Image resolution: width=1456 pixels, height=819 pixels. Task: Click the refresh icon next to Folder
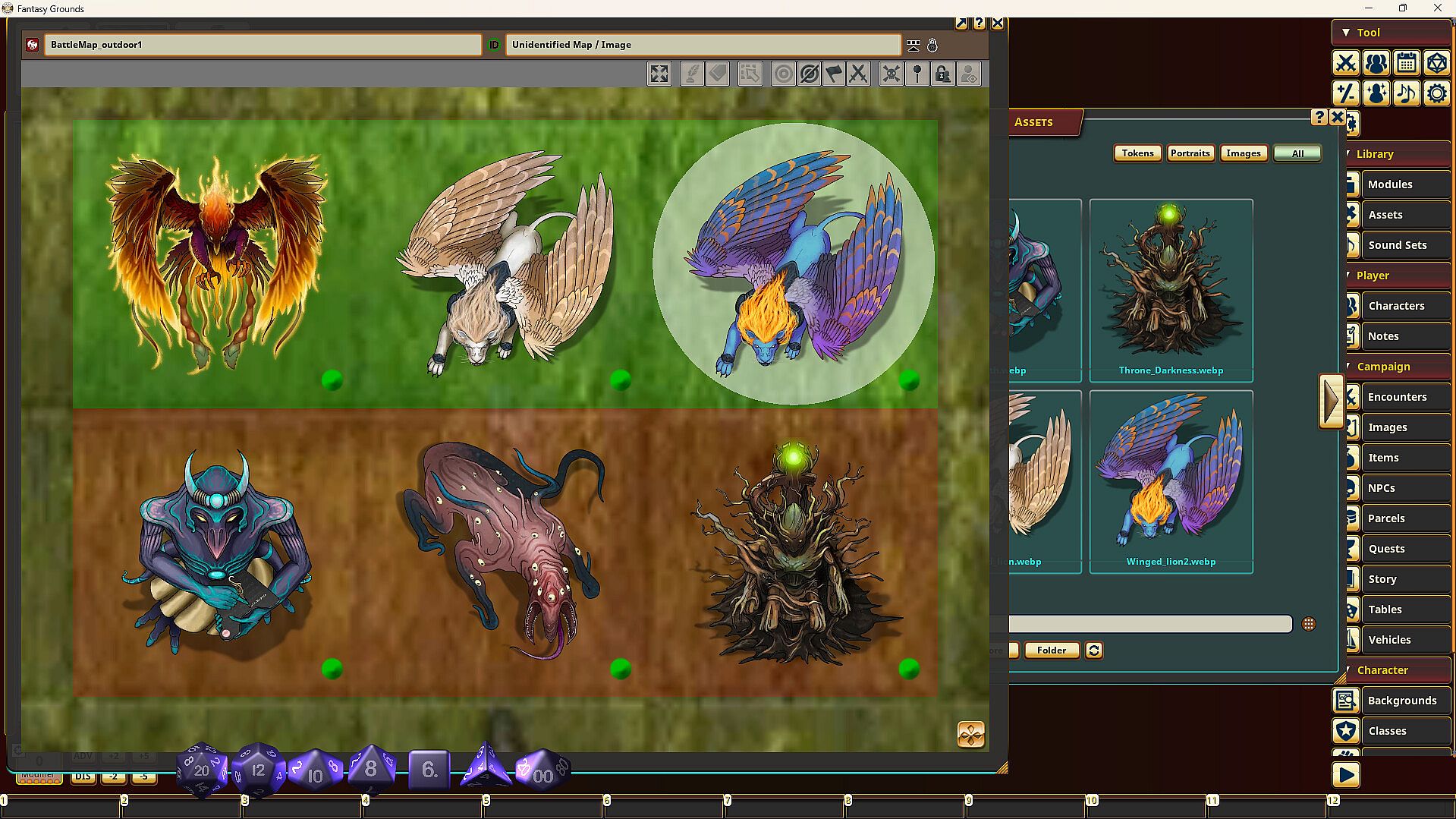pyautogui.click(x=1093, y=650)
